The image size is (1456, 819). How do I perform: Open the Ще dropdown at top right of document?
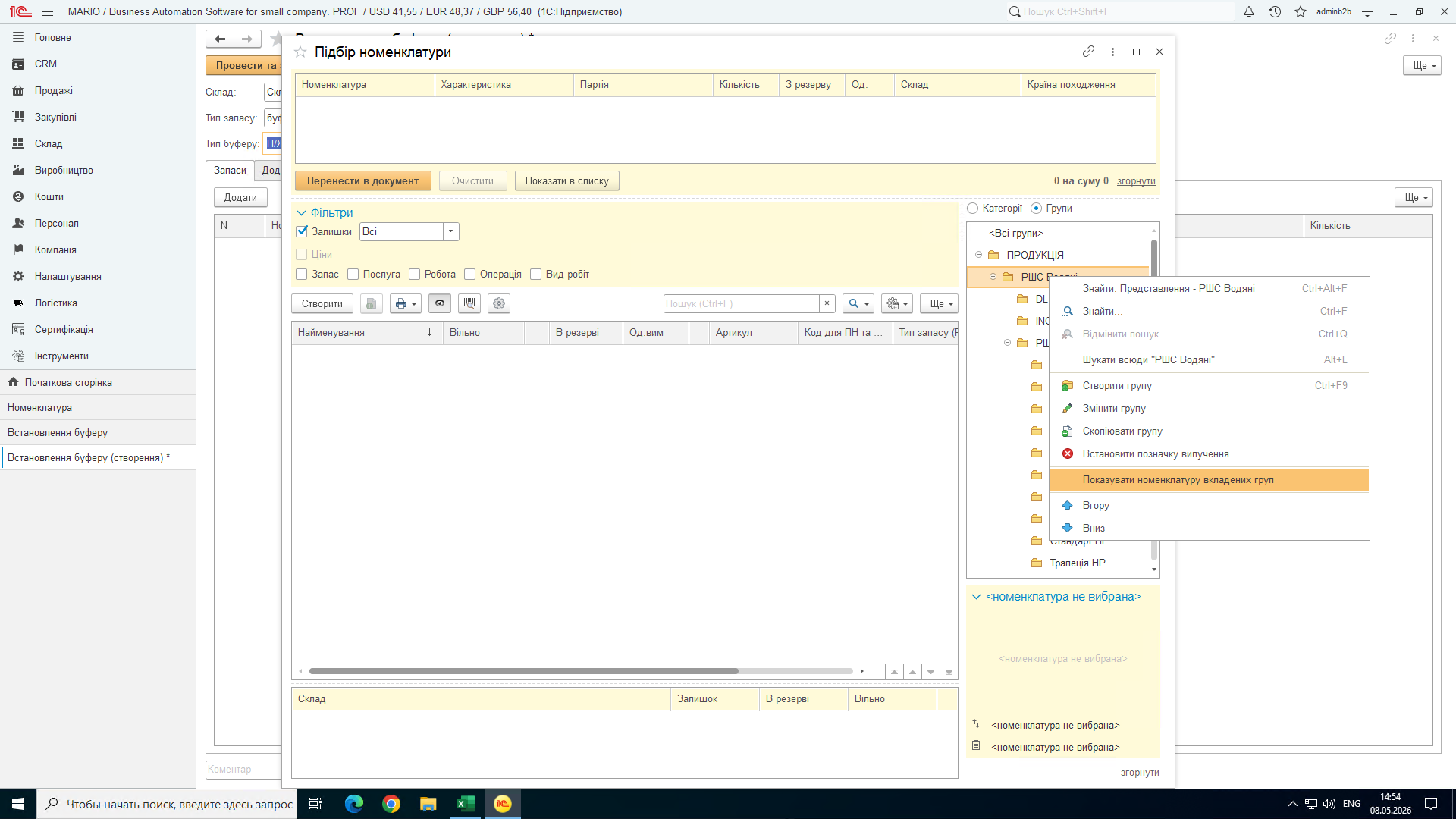(x=1422, y=66)
